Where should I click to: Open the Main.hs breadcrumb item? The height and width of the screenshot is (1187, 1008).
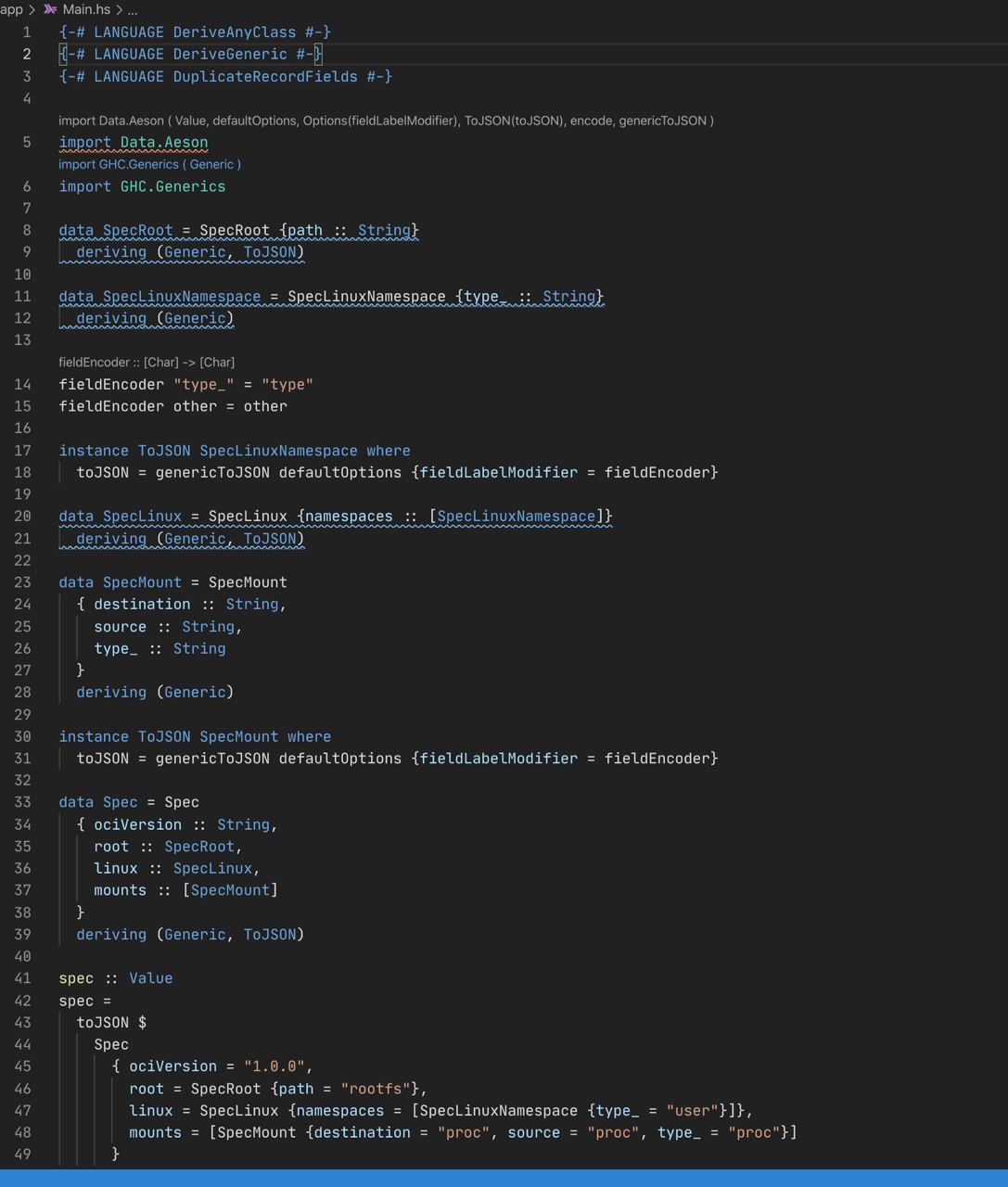pyautogui.click(x=86, y=9)
